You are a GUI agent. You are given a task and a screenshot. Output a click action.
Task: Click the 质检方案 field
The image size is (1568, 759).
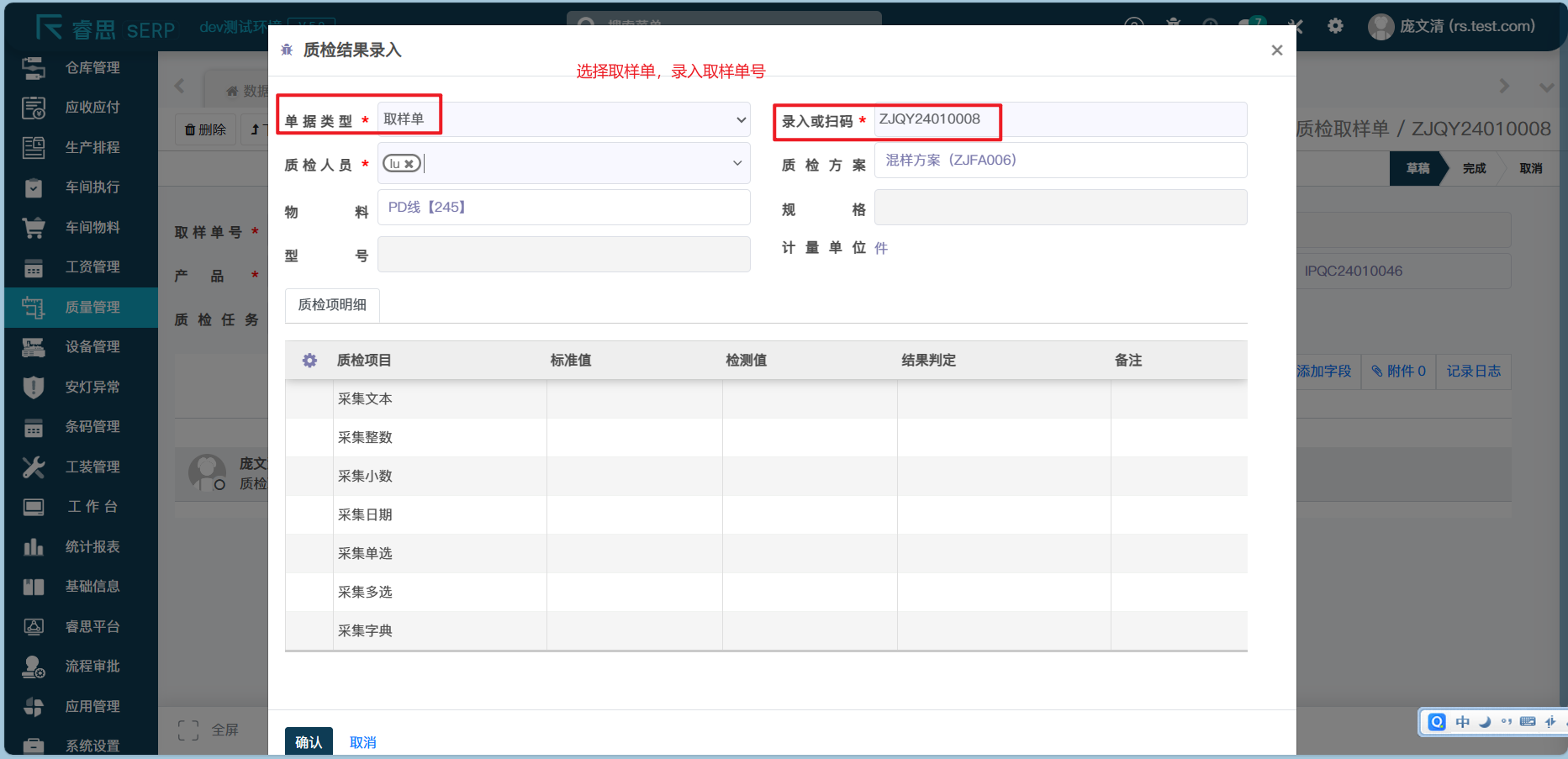point(1059,160)
